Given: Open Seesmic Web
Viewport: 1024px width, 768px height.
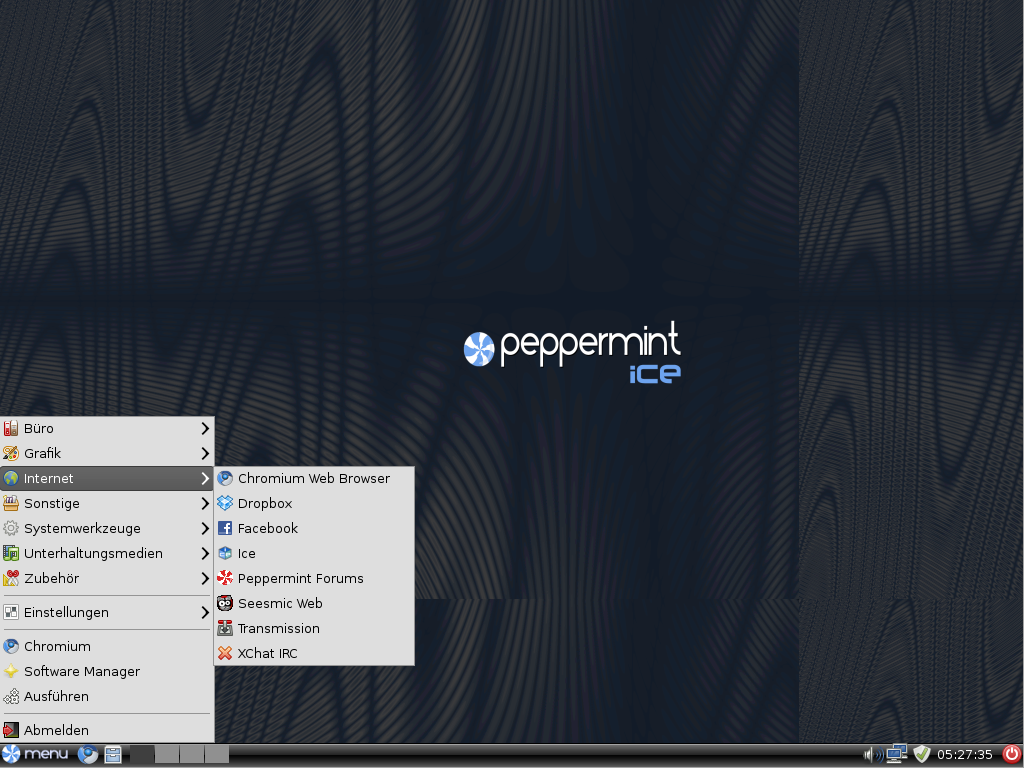Looking at the screenshot, I should 279,603.
